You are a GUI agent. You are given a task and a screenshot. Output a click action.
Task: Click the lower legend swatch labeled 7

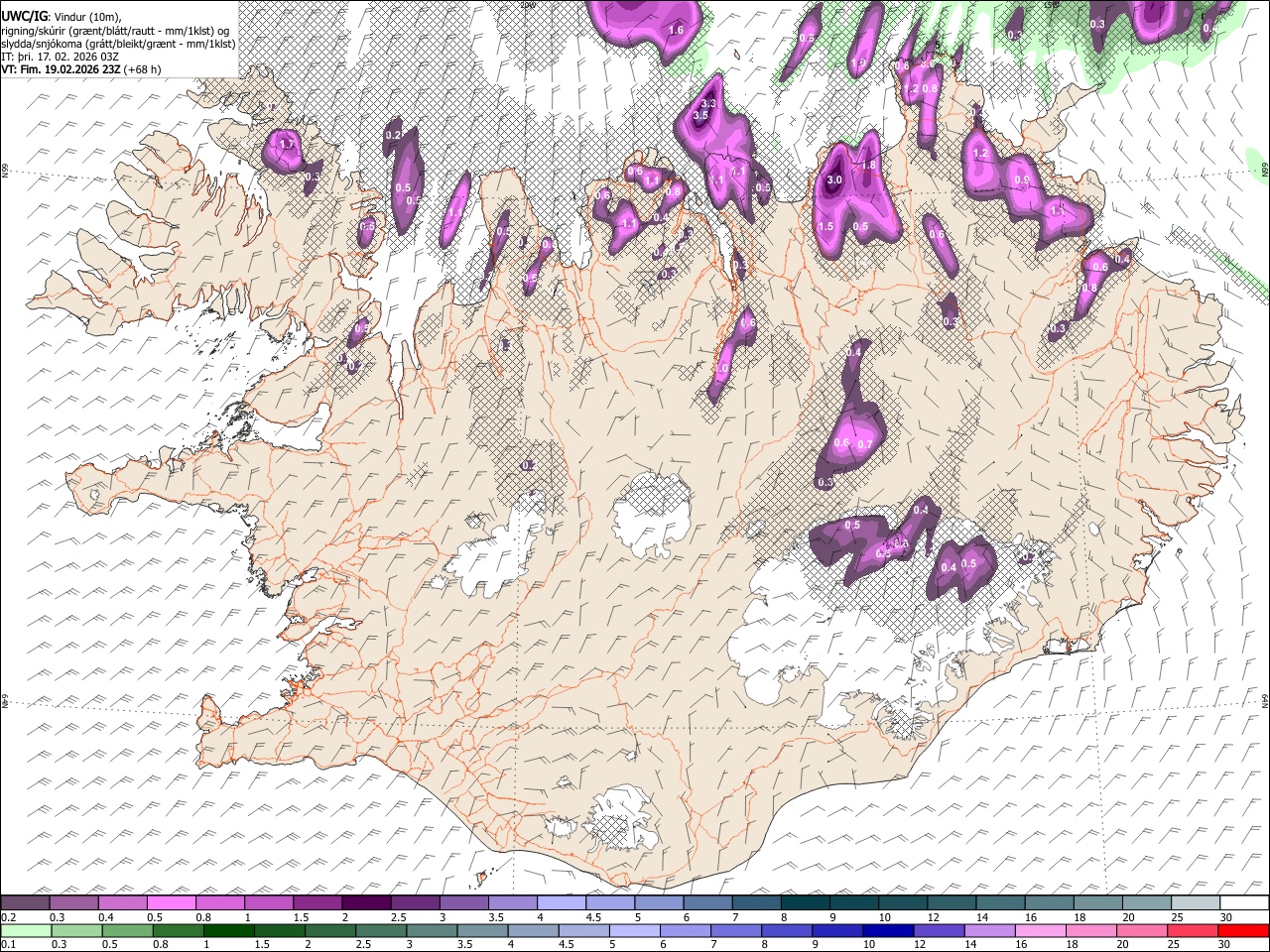pyautogui.click(x=736, y=931)
